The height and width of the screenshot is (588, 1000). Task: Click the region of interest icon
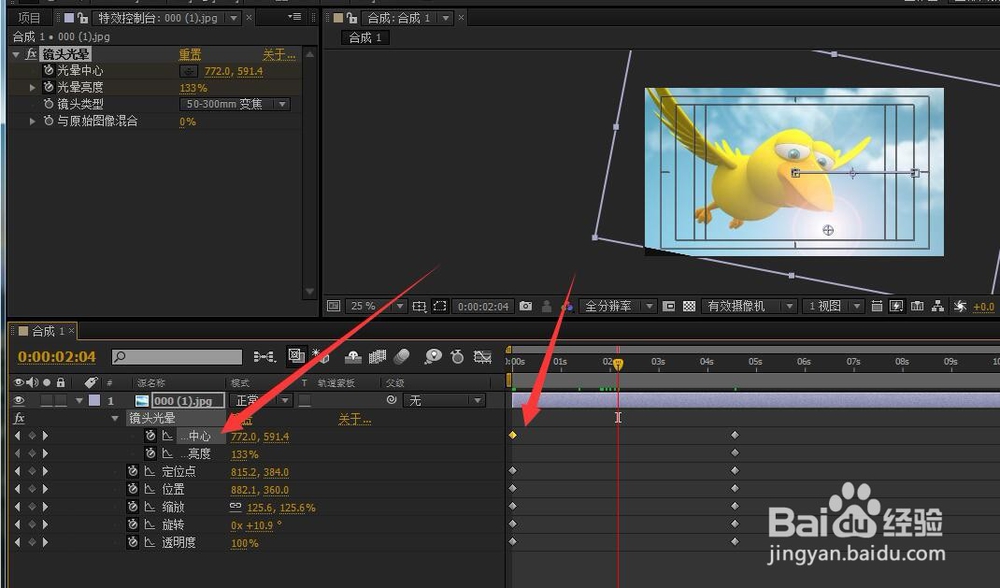(668, 307)
